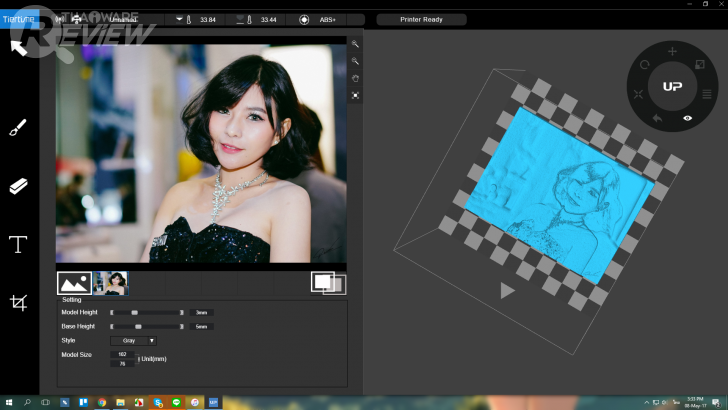Click the wifi signal icon in top bar
Screen dimensions: 728x410
(59, 20)
